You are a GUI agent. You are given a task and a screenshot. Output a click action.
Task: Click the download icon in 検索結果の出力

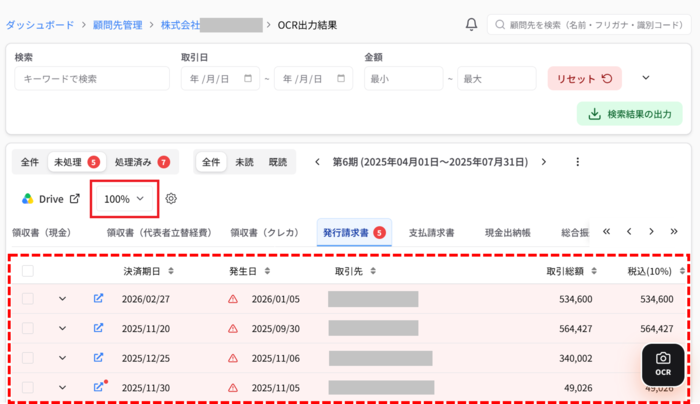pyautogui.click(x=594, y=114)
